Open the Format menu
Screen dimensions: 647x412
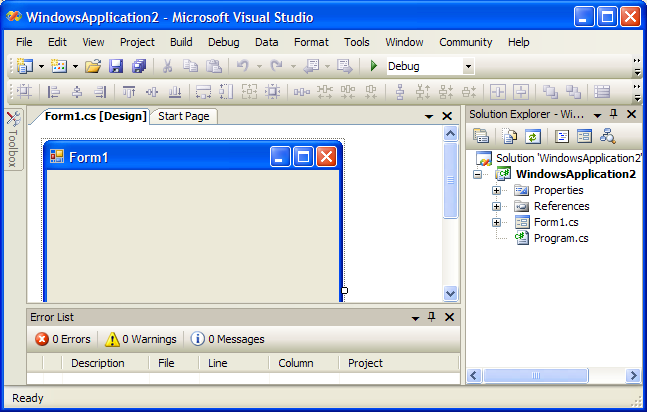coord(311,42)
